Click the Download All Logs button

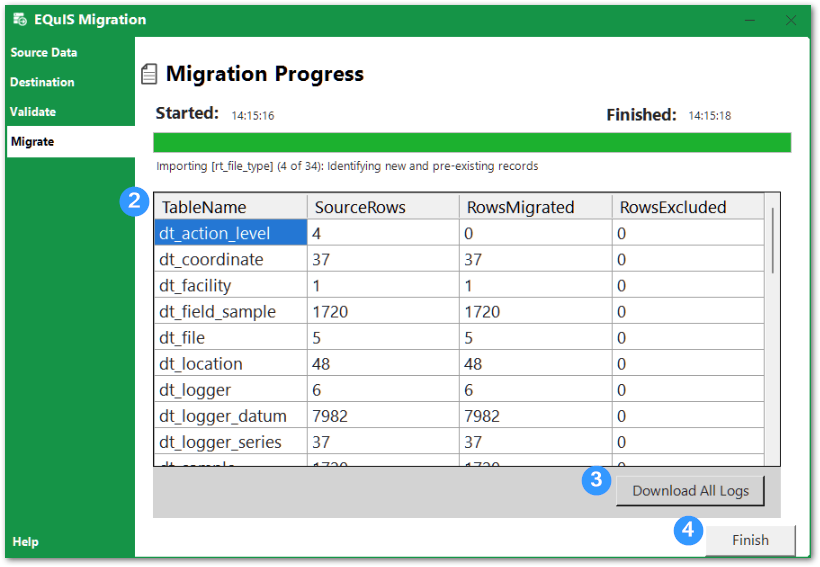pyautogui.click(x=690, y=491)
